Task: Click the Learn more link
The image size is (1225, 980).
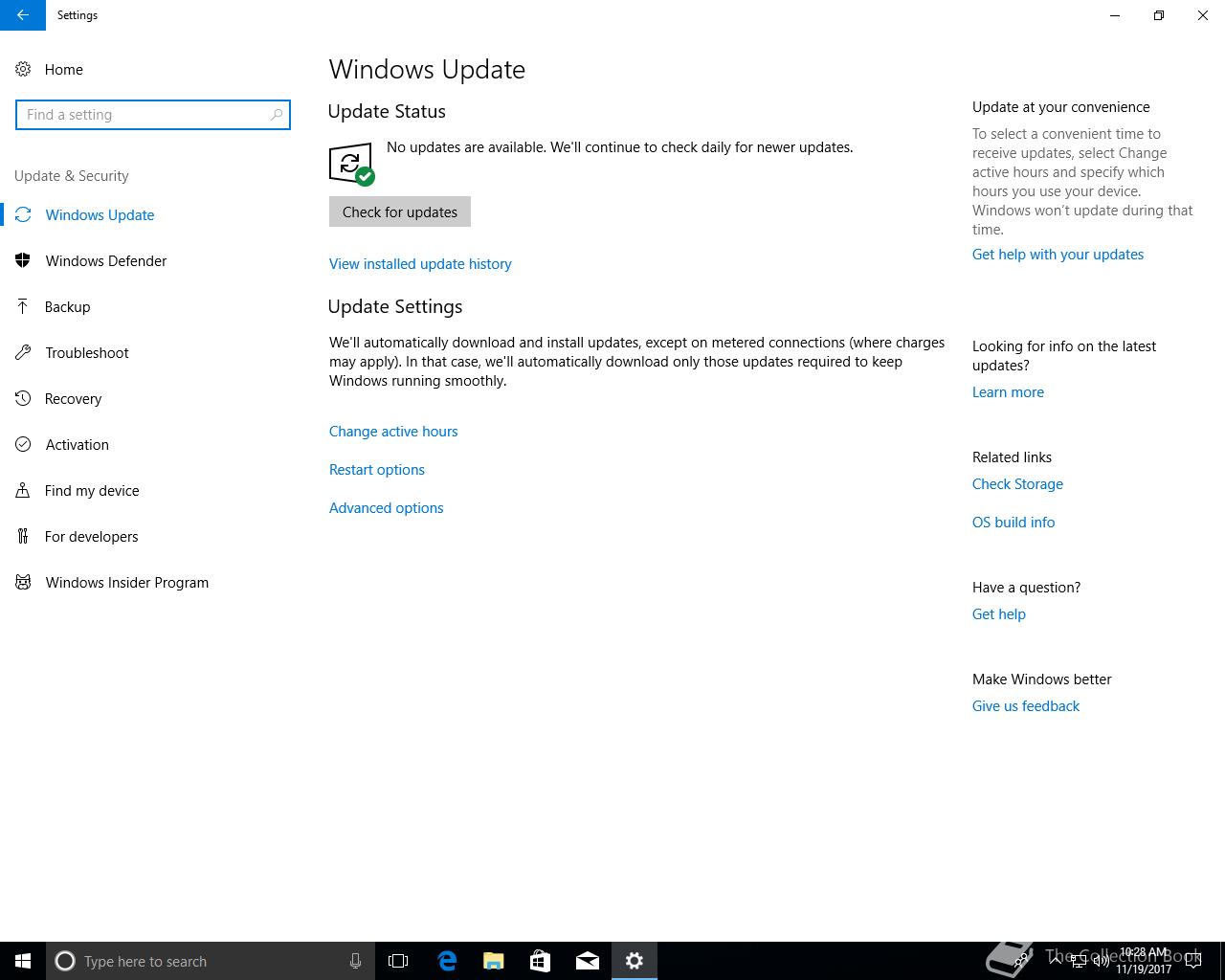Action: click(x=1008, y=391)
